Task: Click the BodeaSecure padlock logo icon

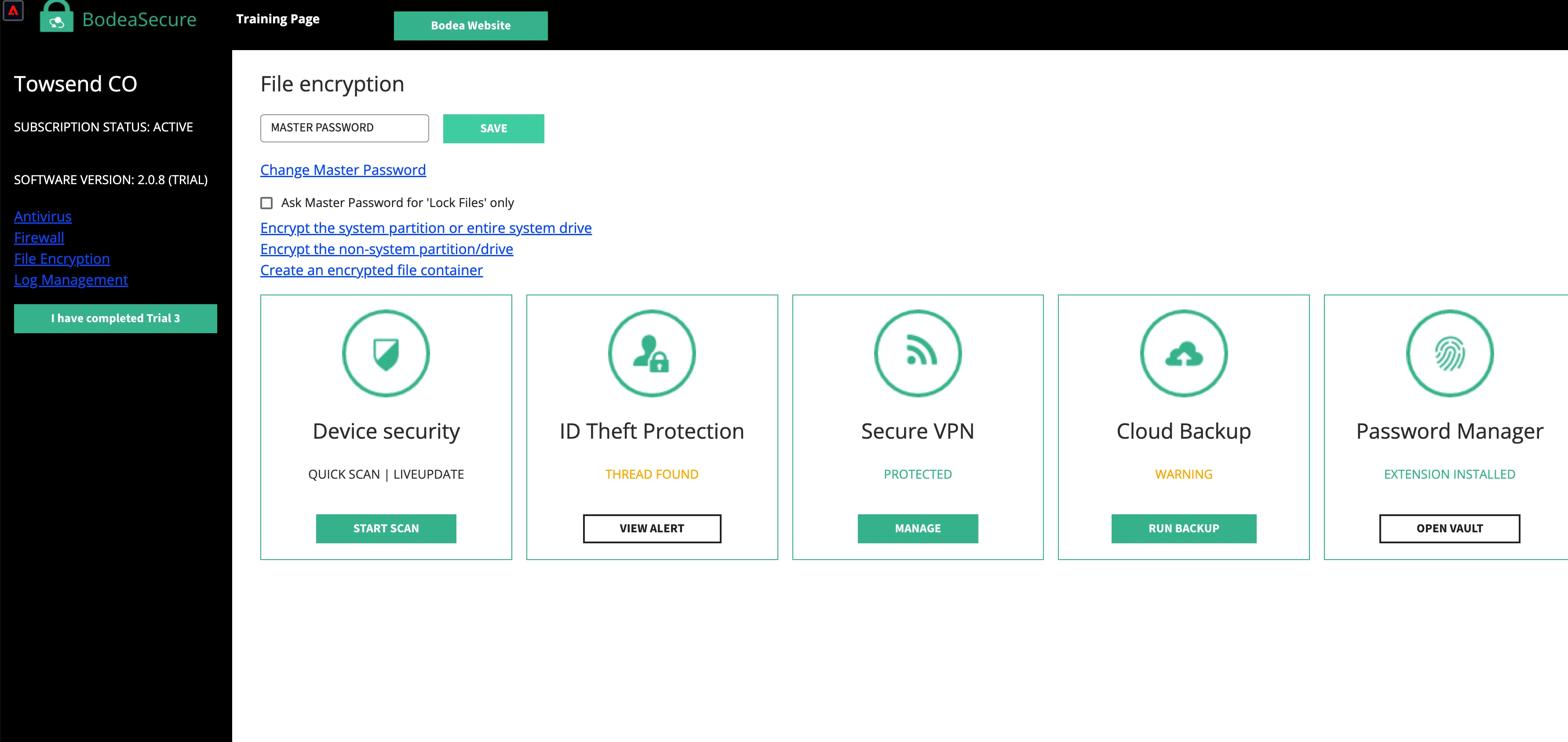Action: coord(57,16)
